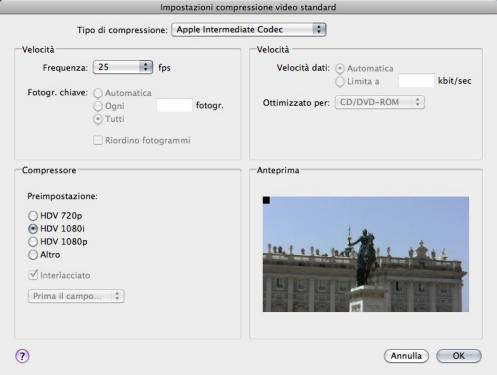Open Frequenza frame rate combo box
The width and height of the screenshot is (497, 375).
pyautogui.click(x=123, y=67)
